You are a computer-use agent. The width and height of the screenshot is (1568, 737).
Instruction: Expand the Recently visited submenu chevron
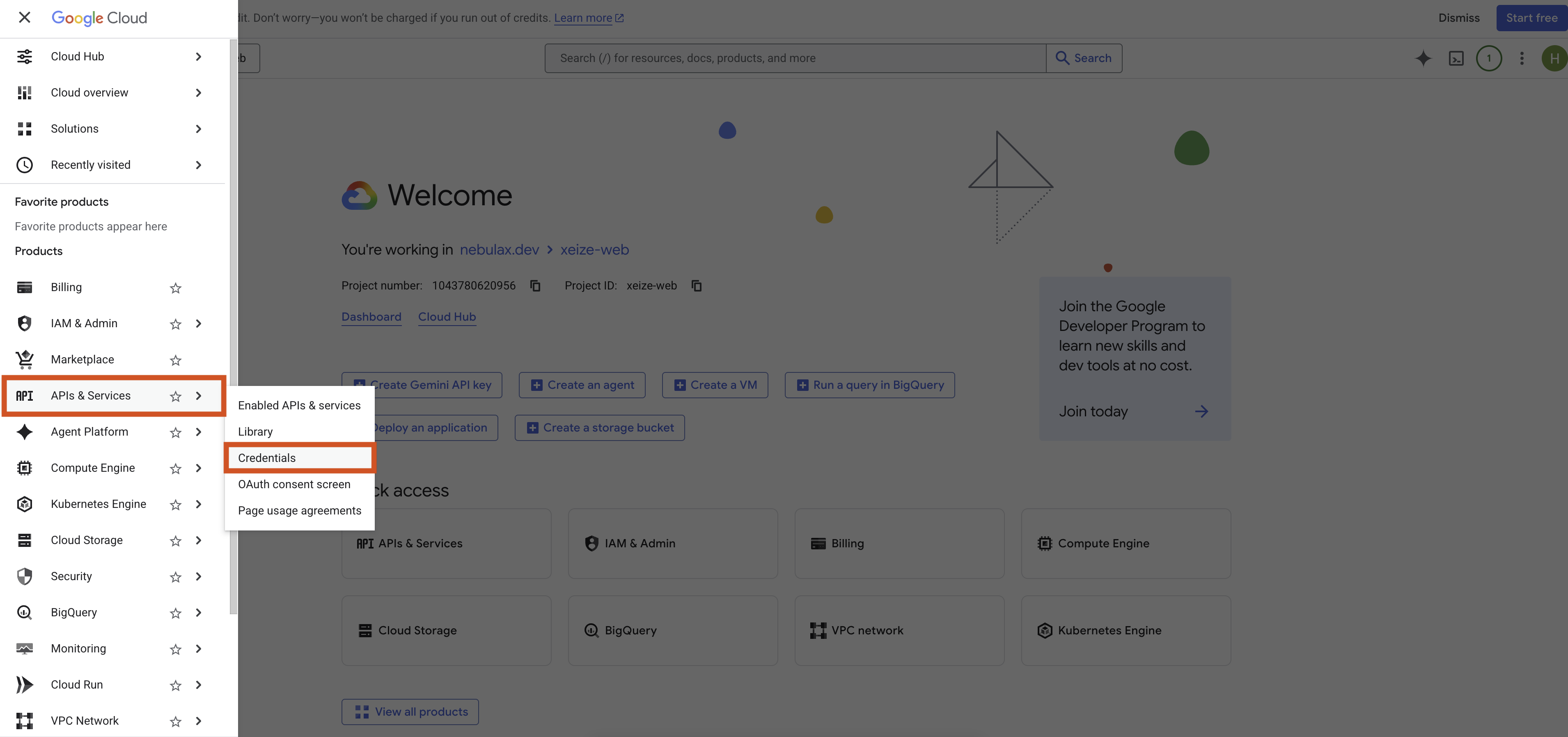[x=198, y=165]
